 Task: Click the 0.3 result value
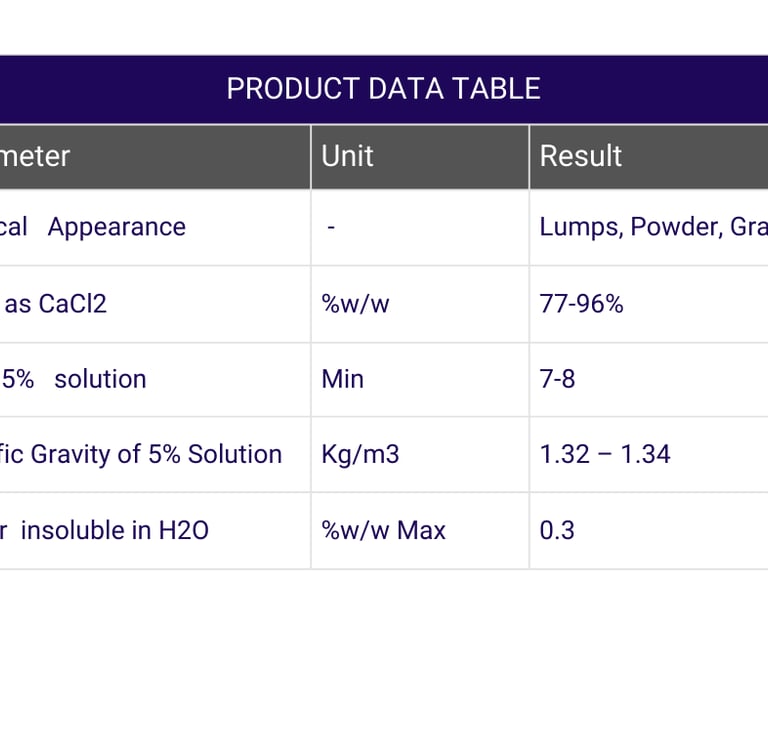(x=557, y=530)
